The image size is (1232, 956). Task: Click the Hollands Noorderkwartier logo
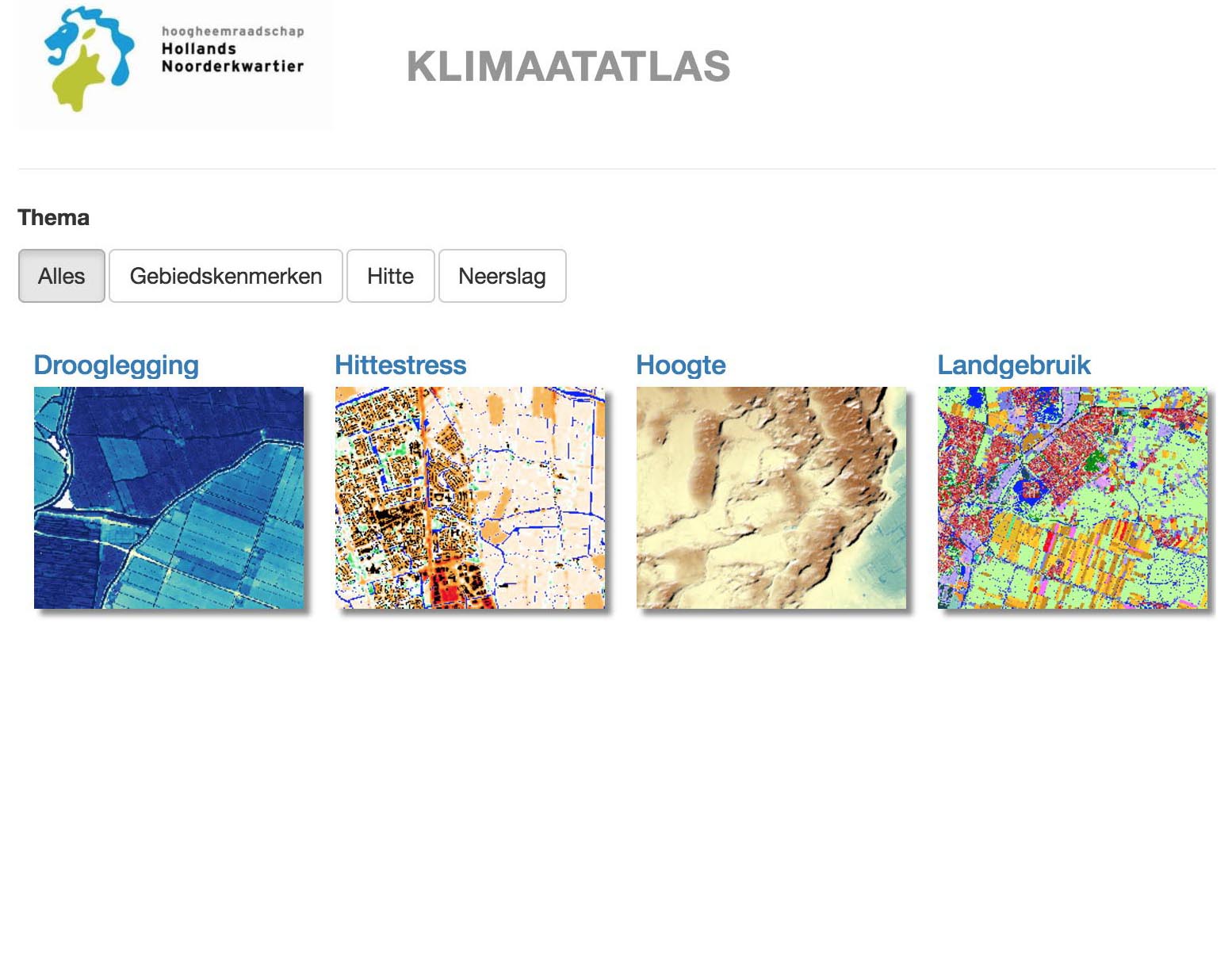coord(174,63)
